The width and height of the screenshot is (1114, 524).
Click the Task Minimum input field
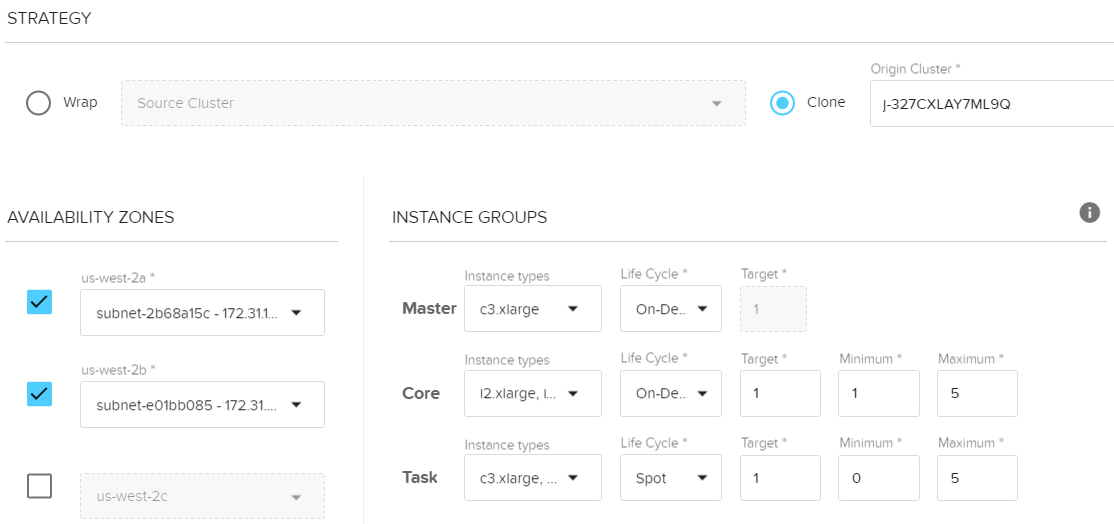pos(879,478)
